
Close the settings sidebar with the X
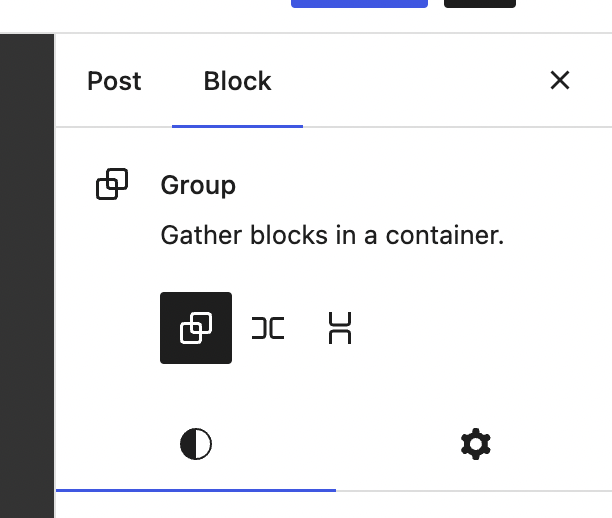pos(560,80)
